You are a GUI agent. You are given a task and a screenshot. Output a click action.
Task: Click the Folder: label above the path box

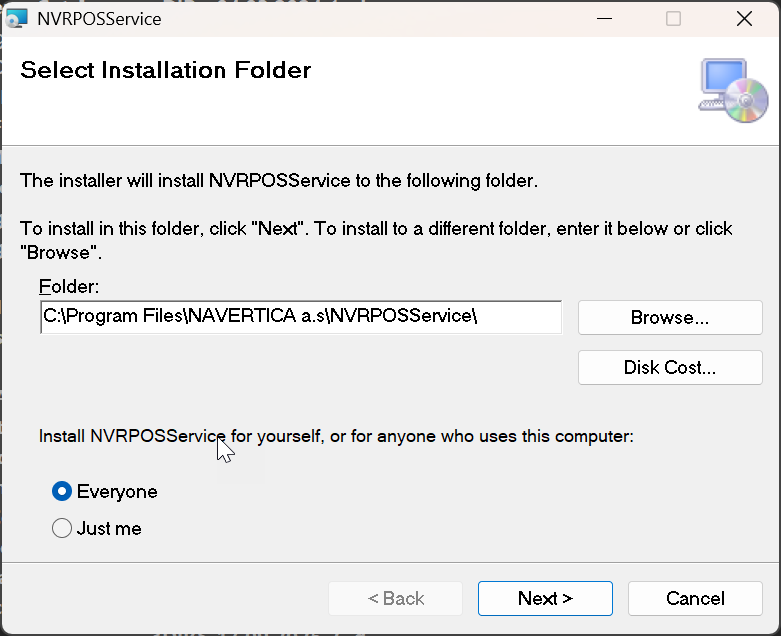(x=69, y=287)
